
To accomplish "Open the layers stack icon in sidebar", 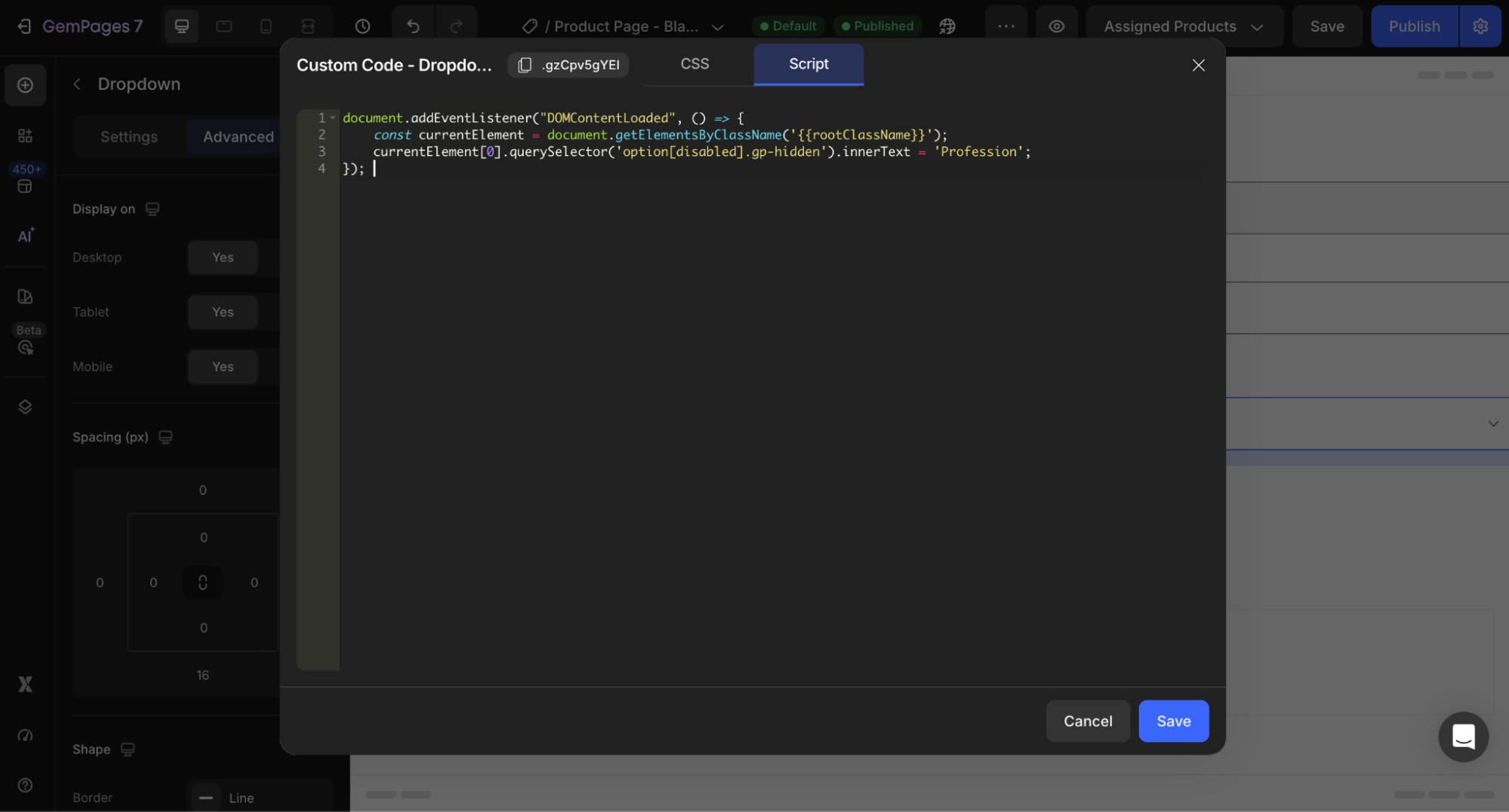I will [x=25, y=407].
